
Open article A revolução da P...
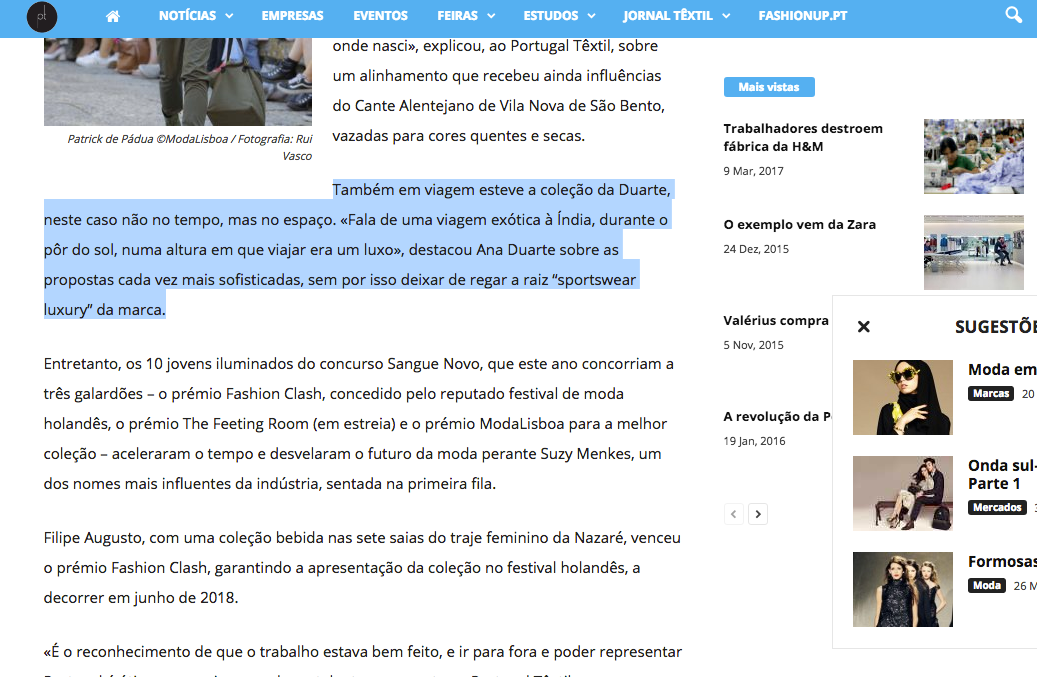(x=777, y=417)
